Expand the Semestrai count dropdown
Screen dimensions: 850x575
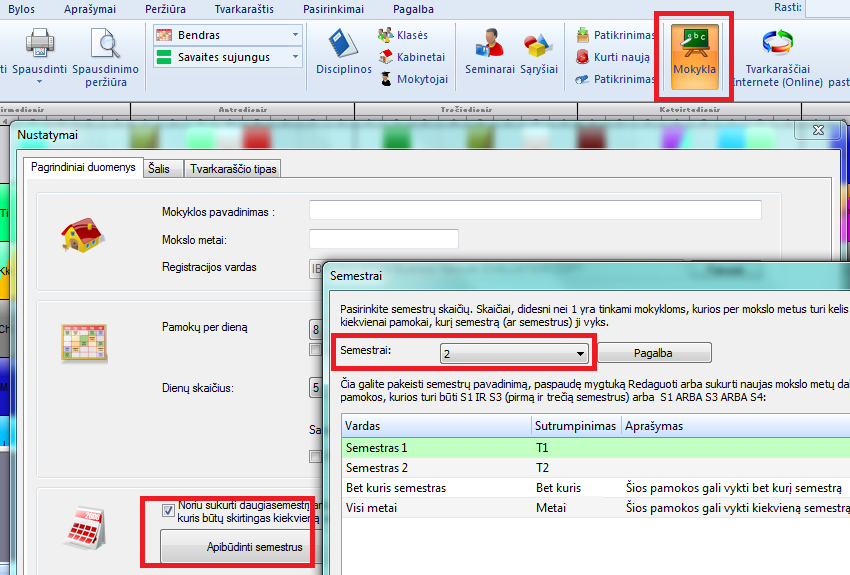[579, 354]
